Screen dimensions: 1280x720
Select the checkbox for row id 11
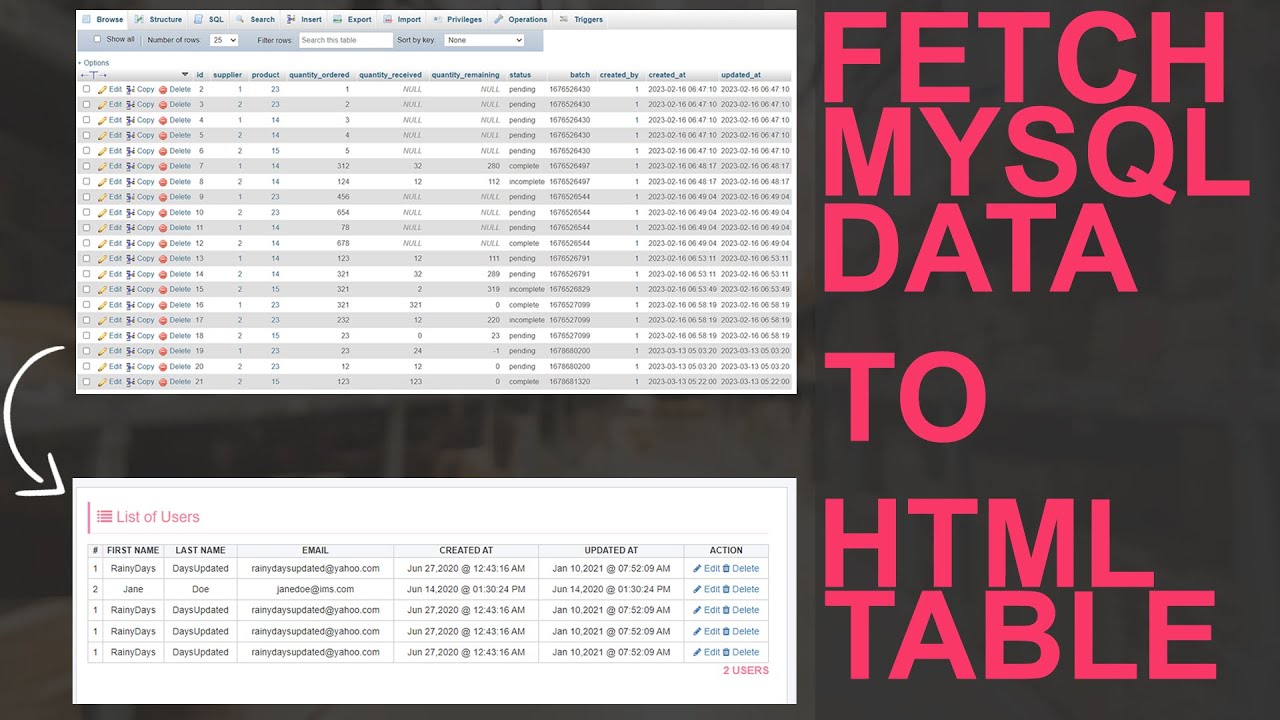[x=86, y=228]
